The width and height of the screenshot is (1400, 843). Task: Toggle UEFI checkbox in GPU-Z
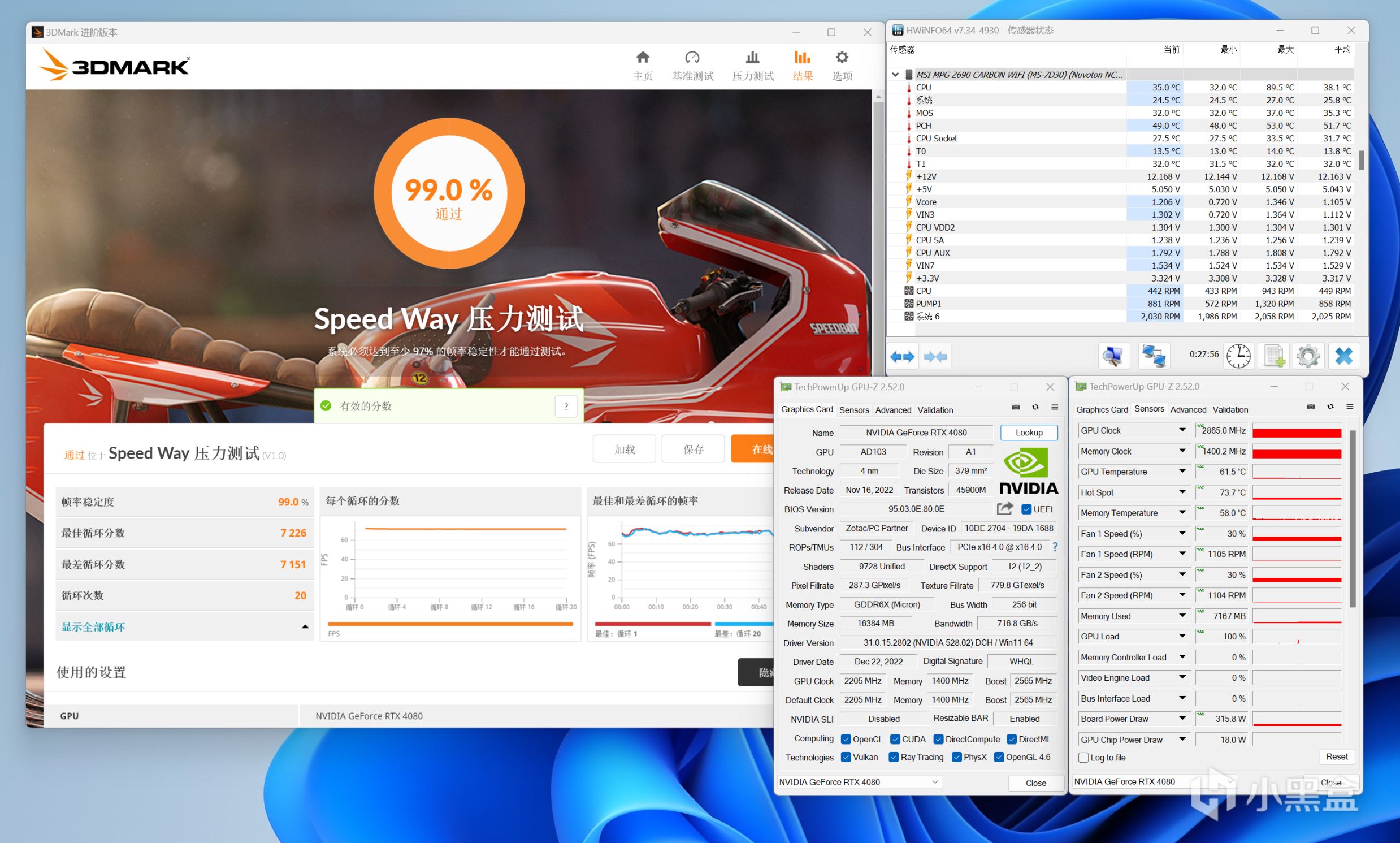click(x=1026, y=509)
